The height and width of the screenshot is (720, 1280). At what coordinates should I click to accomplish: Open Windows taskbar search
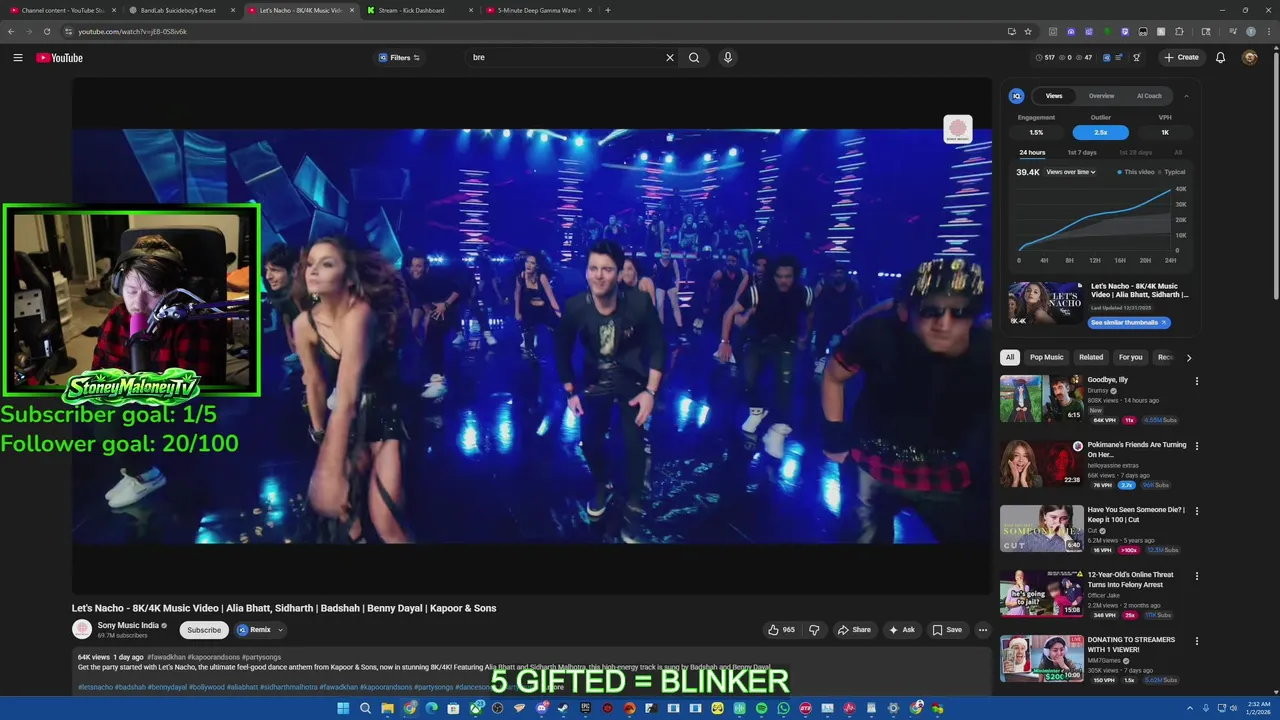[365, 708]
